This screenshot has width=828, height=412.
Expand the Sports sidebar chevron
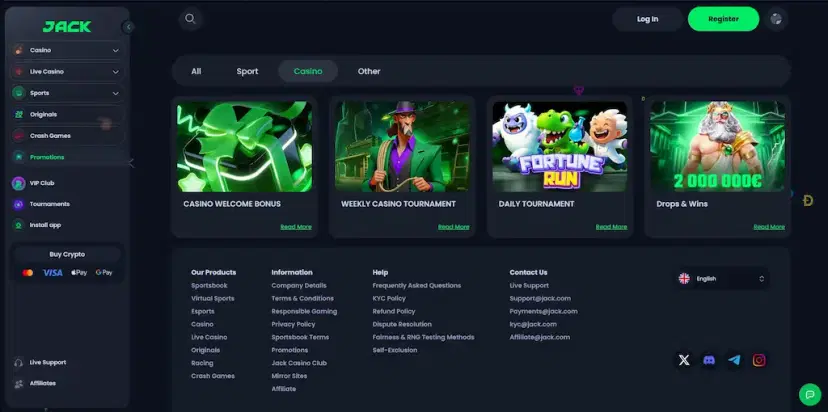[x=116, y=93]
